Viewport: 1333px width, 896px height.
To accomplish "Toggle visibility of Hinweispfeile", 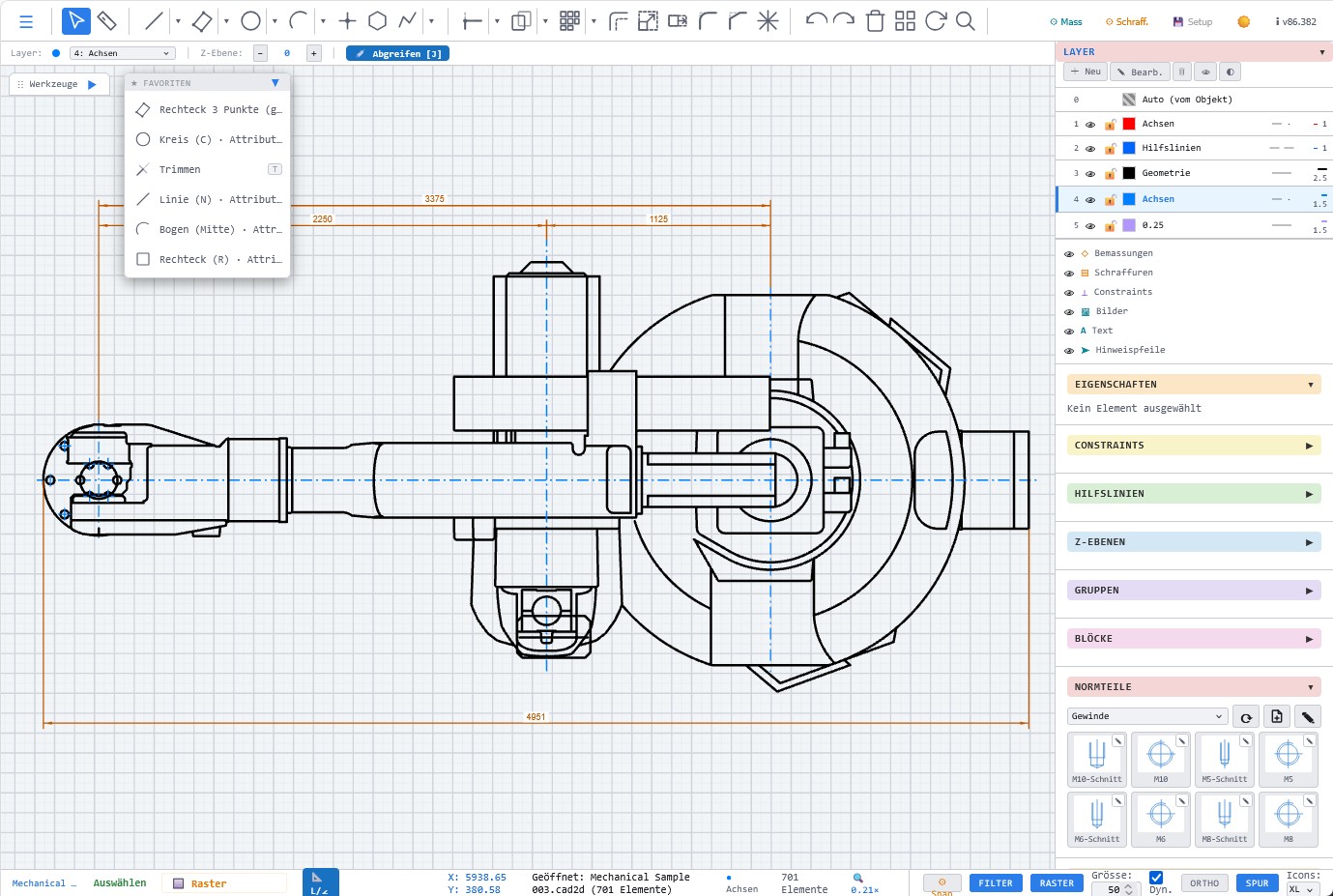I will [x=1069, y=351].
